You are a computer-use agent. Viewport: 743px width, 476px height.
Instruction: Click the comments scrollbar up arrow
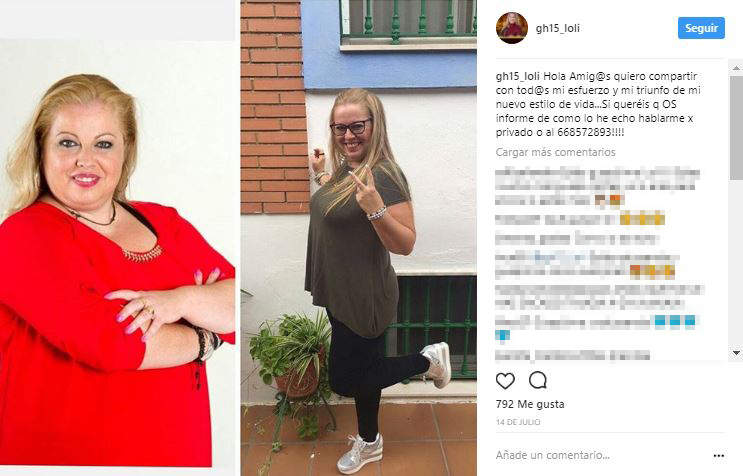click(x=736, y=69)
